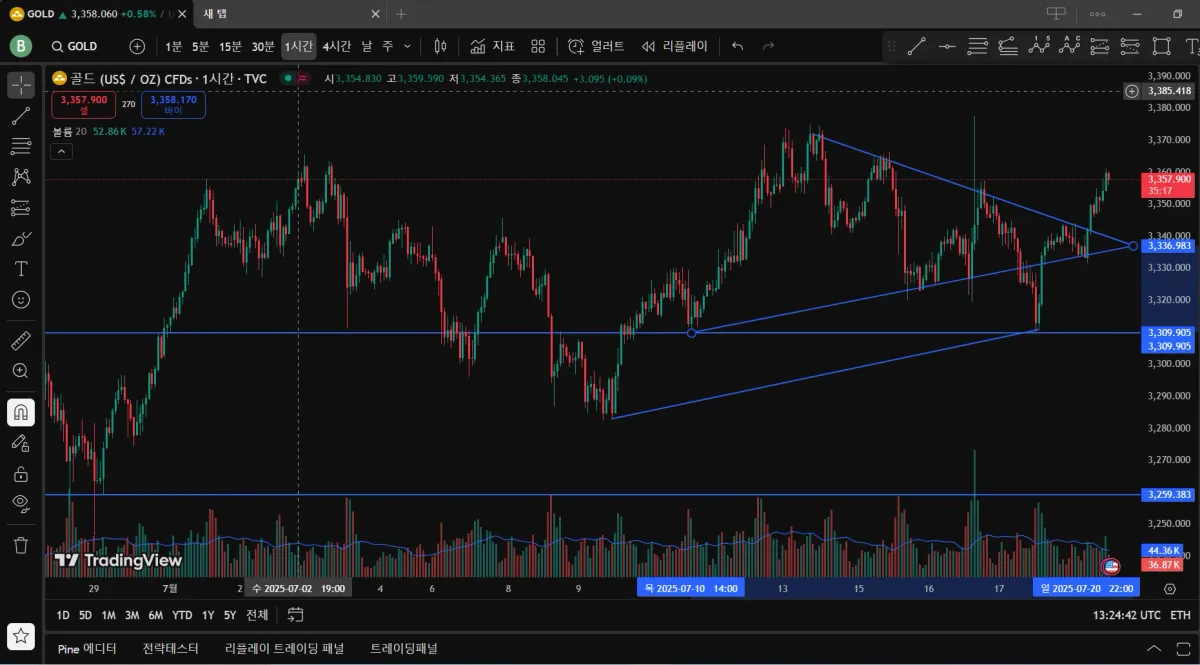Select the text annotation tool

tap(20, 269)
